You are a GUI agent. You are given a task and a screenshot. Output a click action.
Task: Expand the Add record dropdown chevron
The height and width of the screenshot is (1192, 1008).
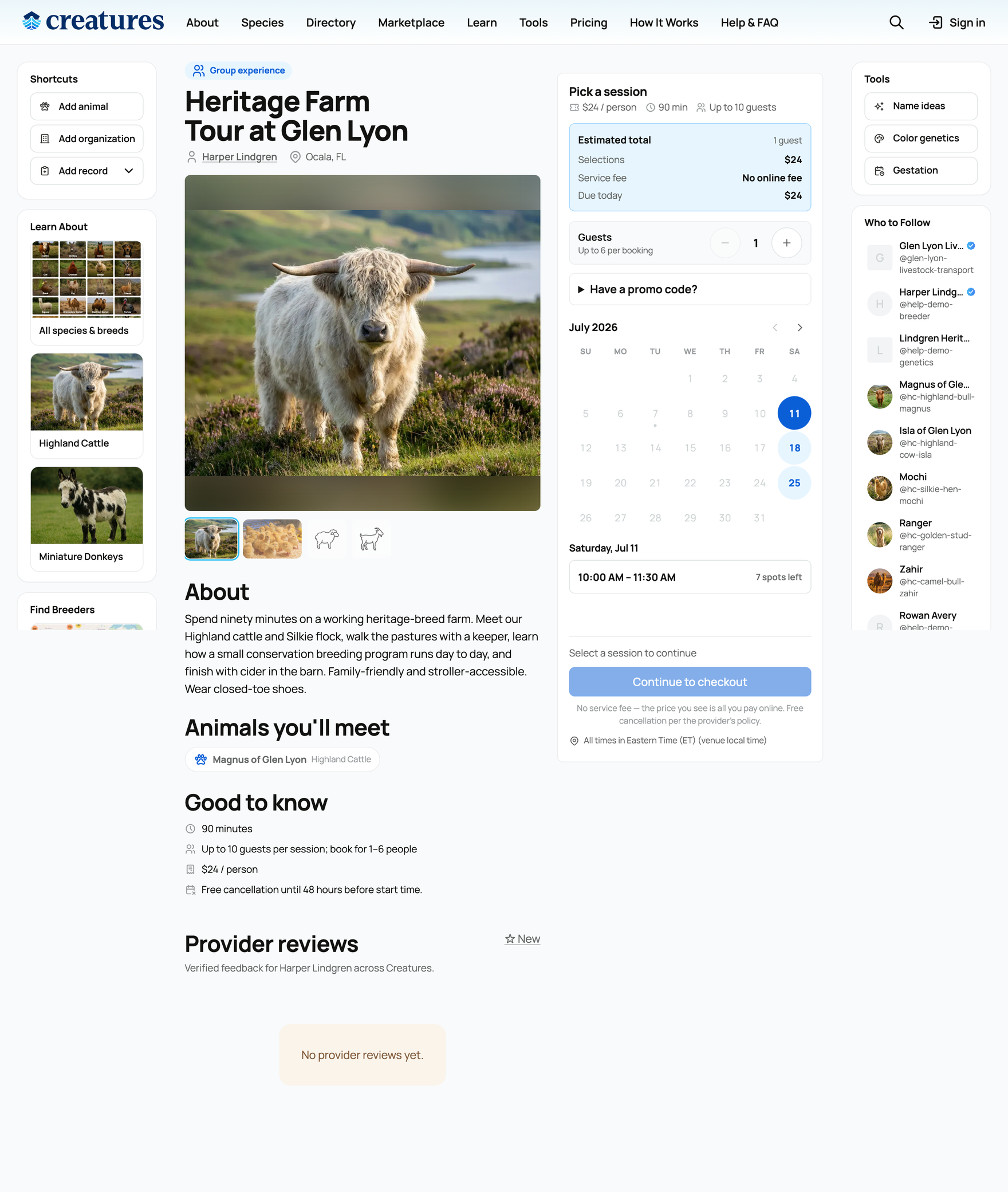[129, 171]
